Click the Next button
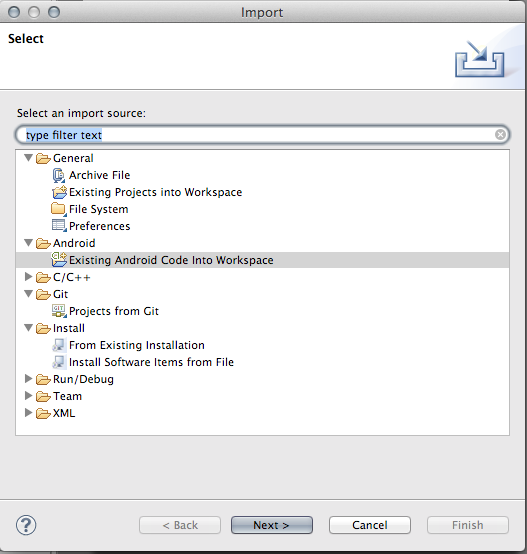Image resolution: width=527 pixels, height=554 pixels. click(272, 525)
